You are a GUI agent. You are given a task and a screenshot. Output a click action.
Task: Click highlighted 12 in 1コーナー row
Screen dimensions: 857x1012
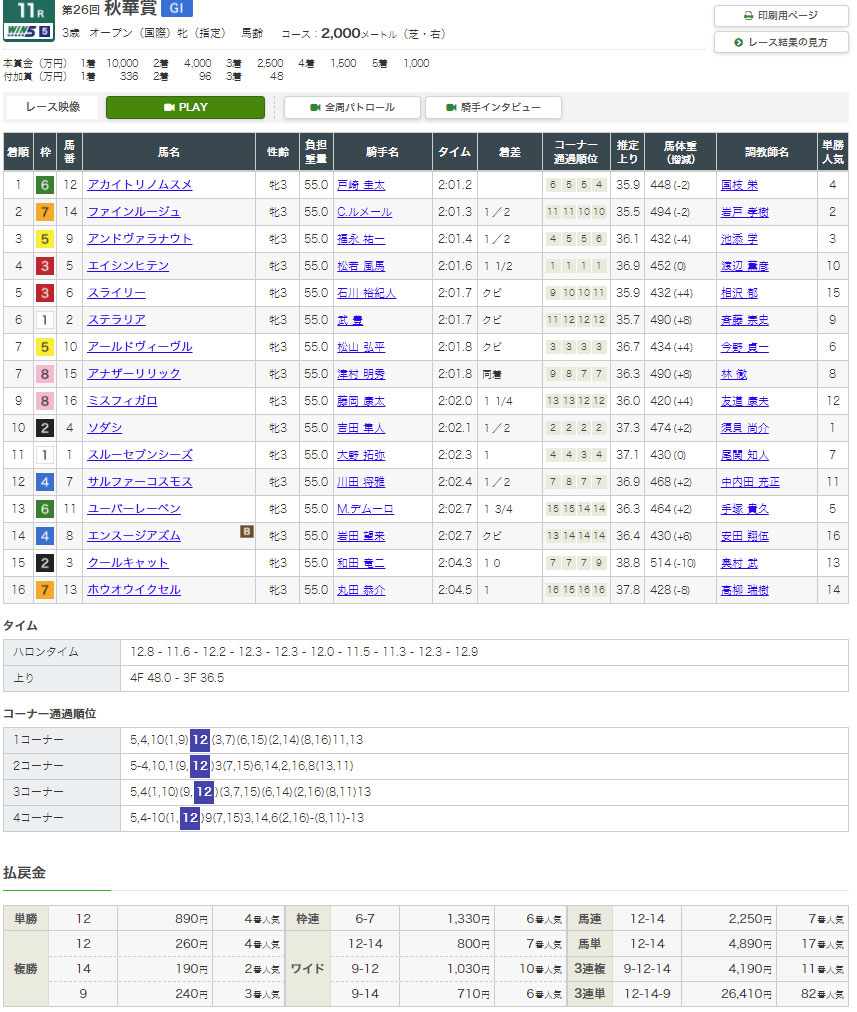coord(199,739)
